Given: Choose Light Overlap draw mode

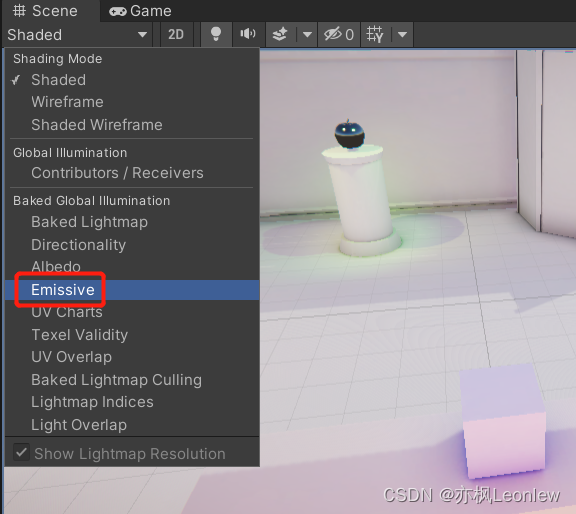Looking at the screenshot, I should (132, 425).
